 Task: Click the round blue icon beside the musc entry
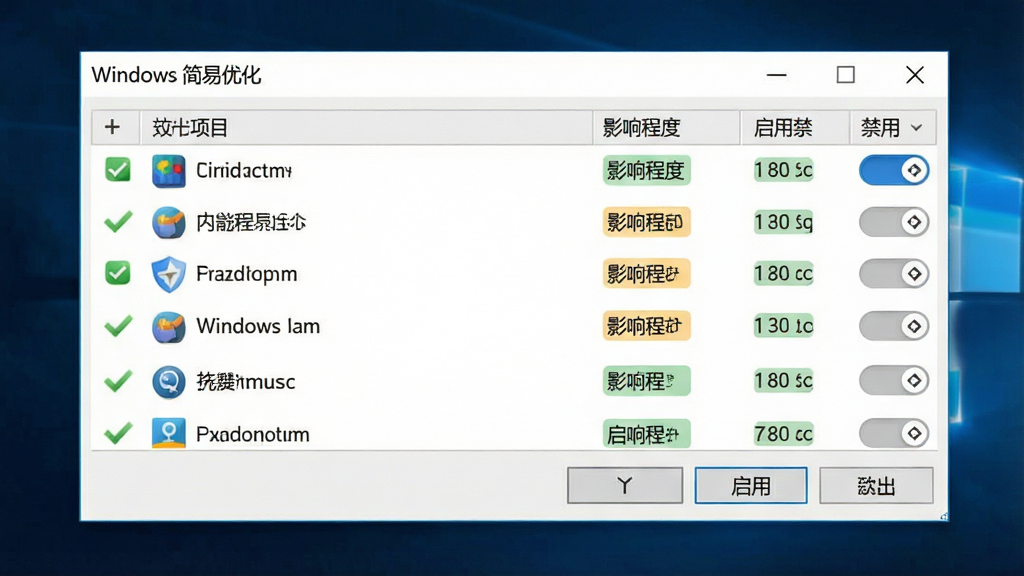[168, 381]
